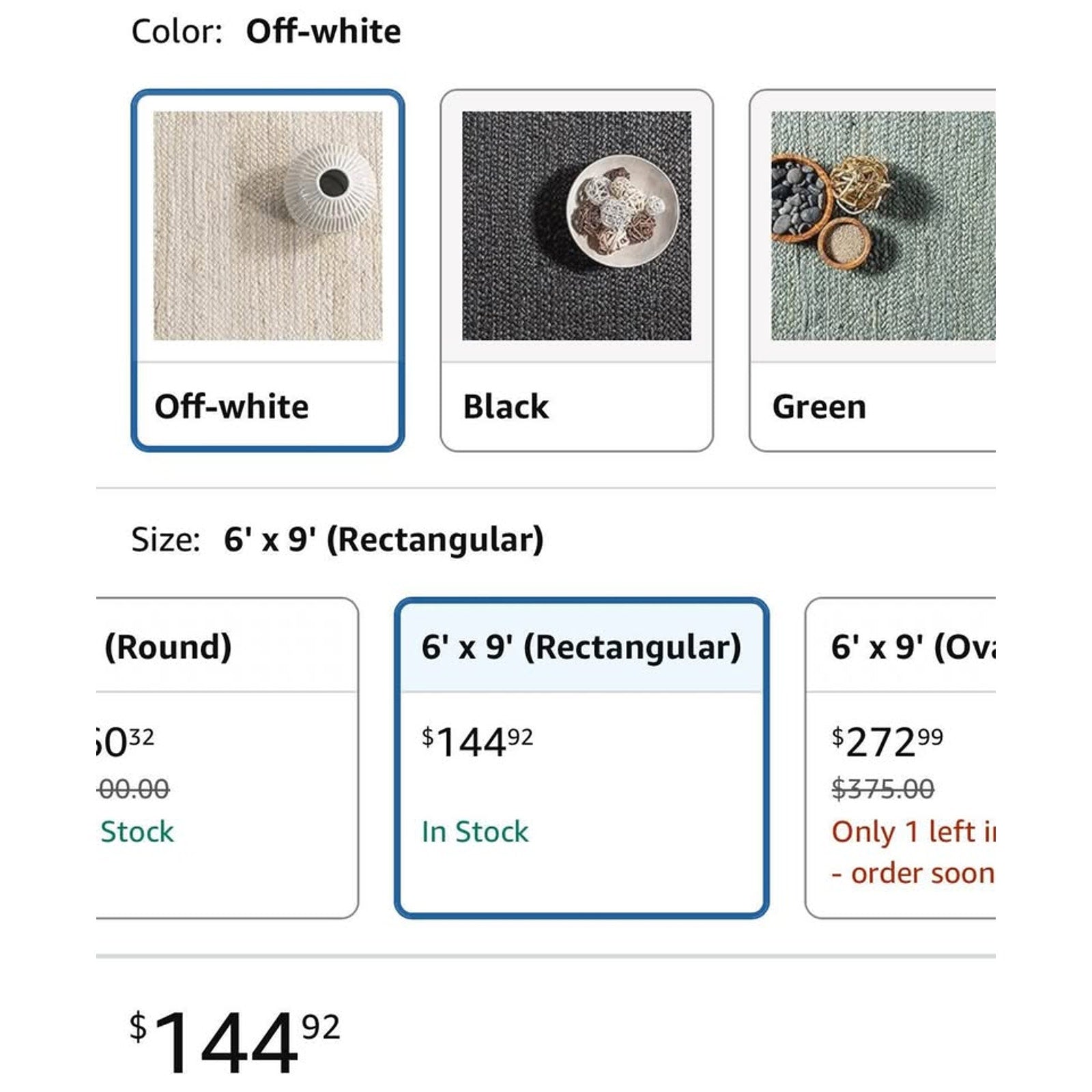
Task: Select the Off-white rug thumbnail image
Action: pos(268,226)
